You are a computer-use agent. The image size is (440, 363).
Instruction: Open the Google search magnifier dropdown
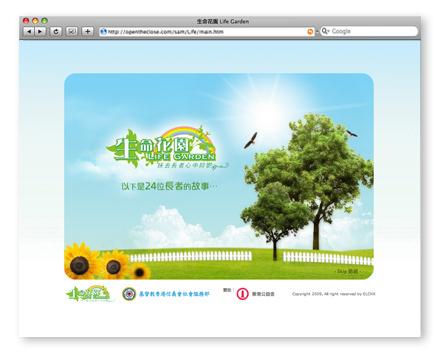tap(326, 31)
